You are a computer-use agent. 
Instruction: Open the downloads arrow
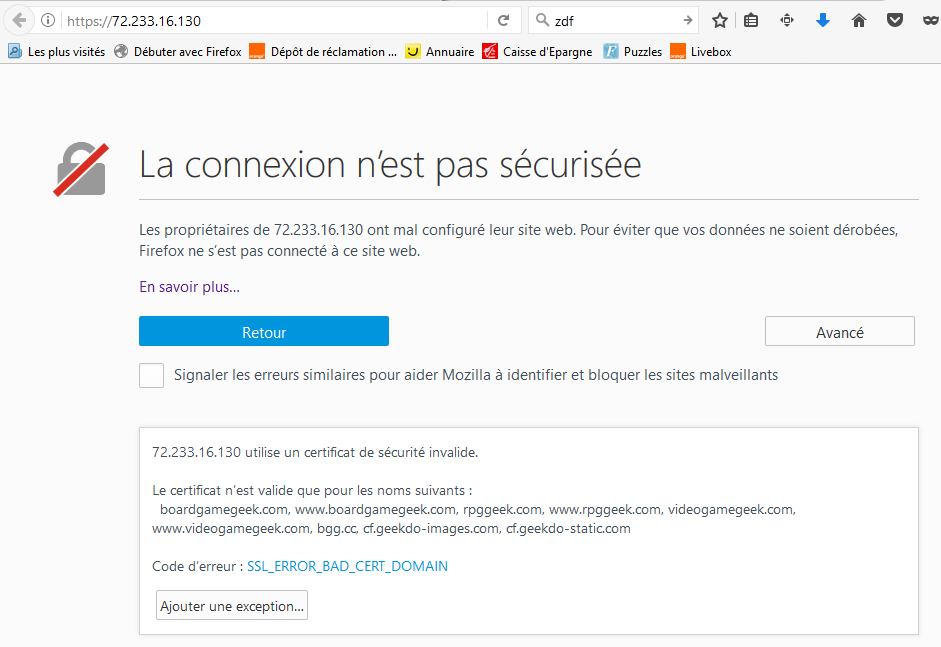coord(823,20)
